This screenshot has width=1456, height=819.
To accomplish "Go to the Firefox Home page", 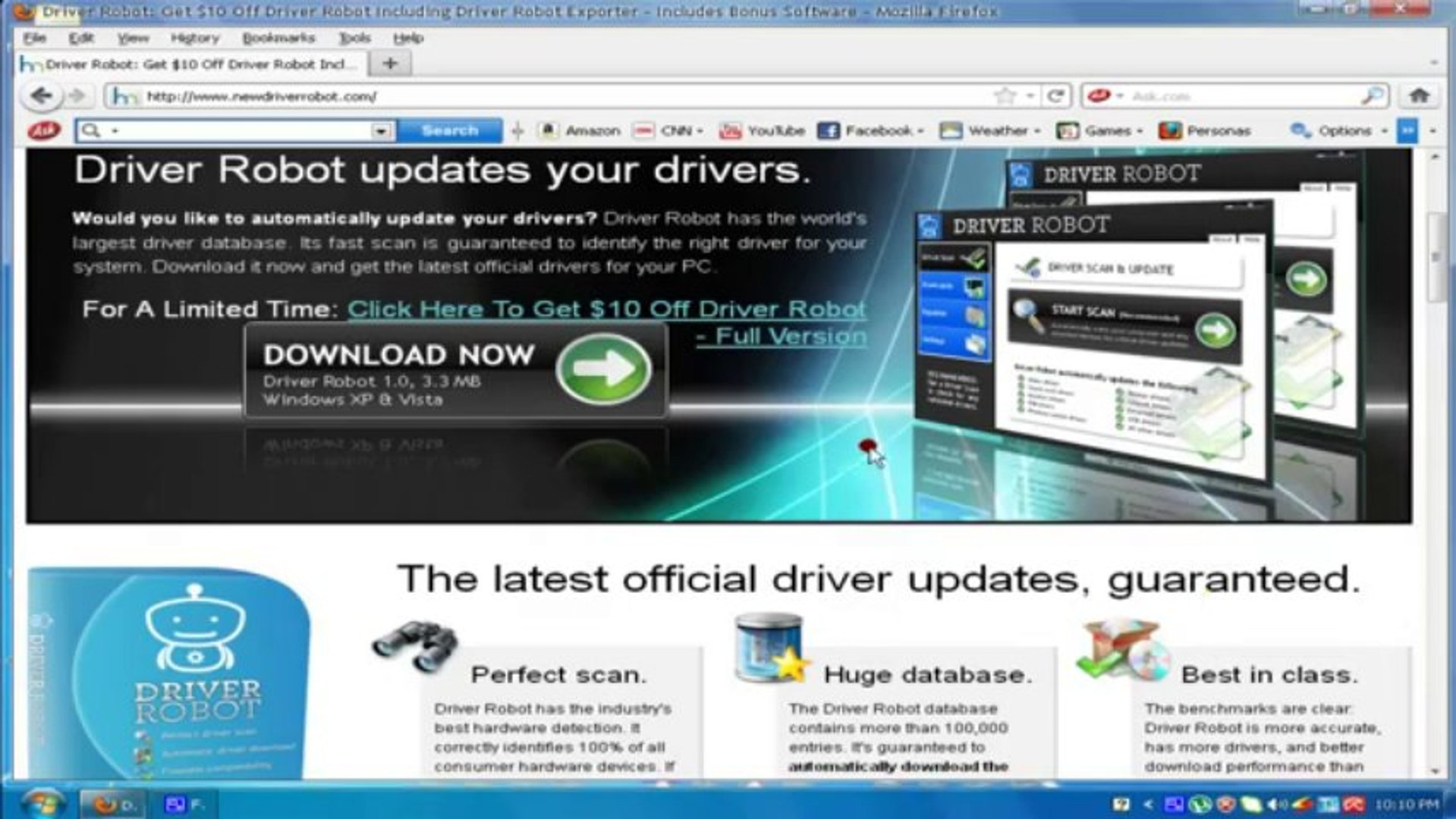I will click(1419, 96).
